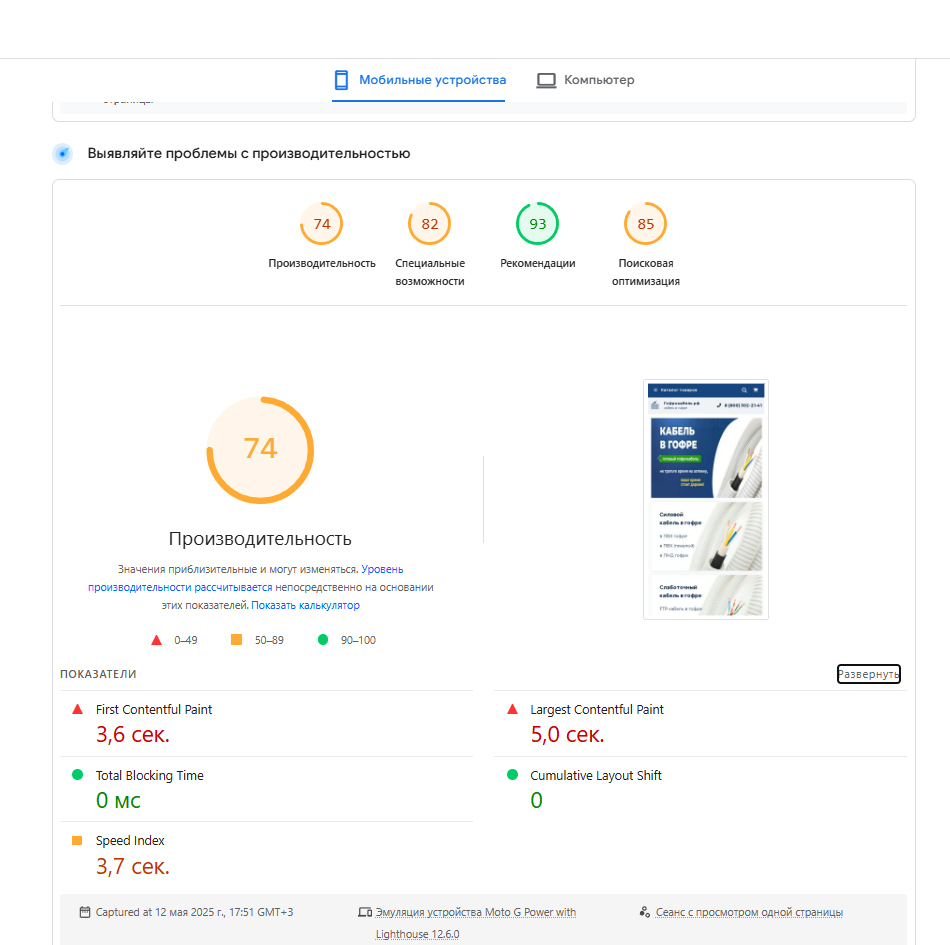950x945 pixels.
Task: Click the mobile page screenshot thumbnail
Action: (706, 498)
